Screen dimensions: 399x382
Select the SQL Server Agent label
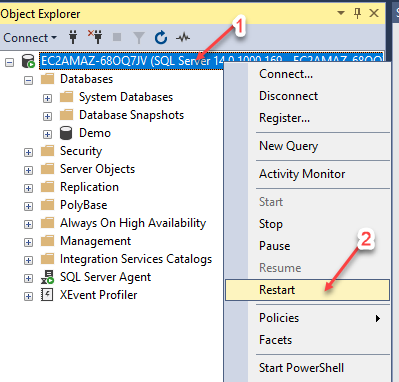coord(105,277)
